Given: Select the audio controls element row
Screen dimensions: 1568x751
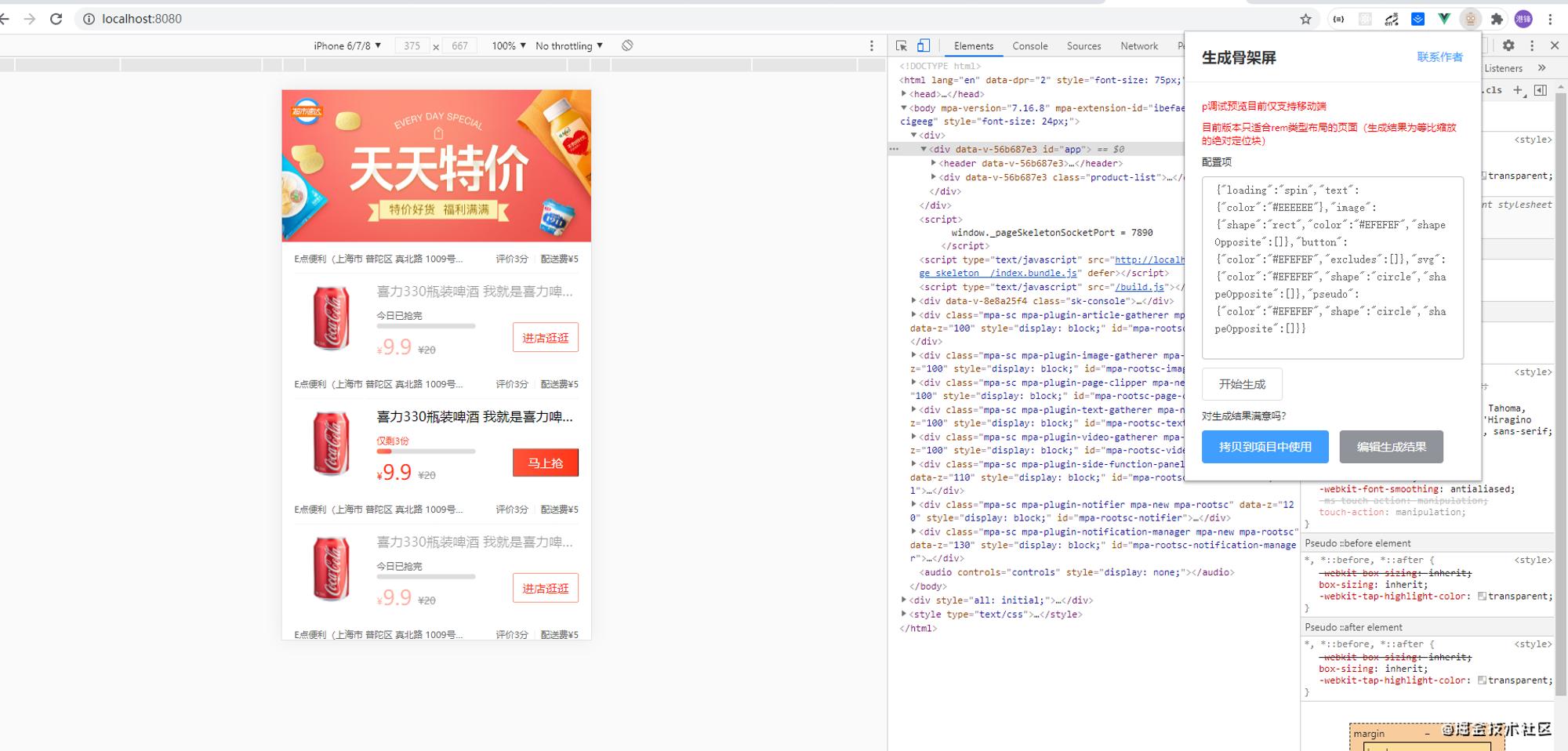Looking at the screenshot, I should click(1076, 572).
